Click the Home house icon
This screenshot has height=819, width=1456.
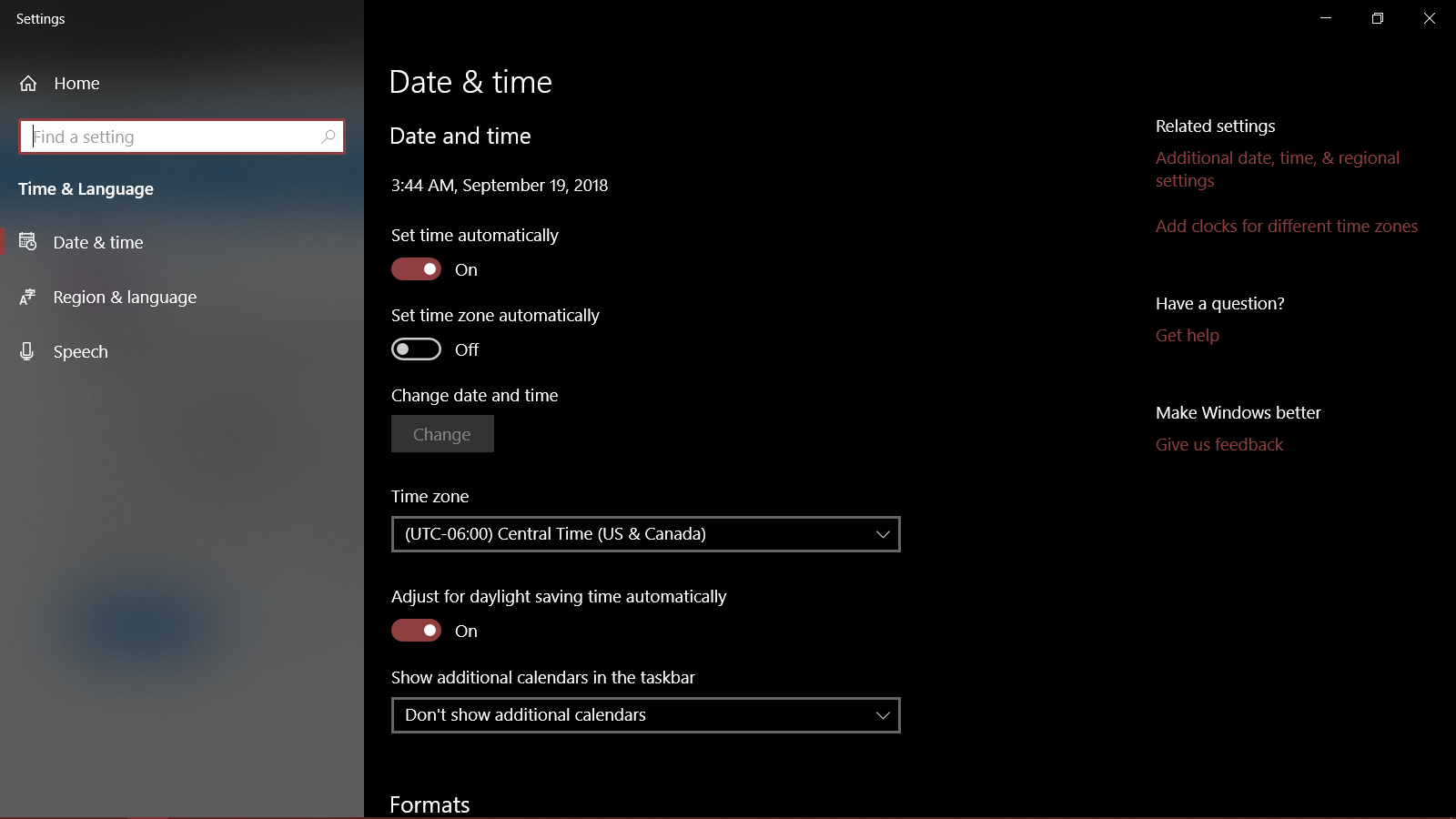[28, 84]
